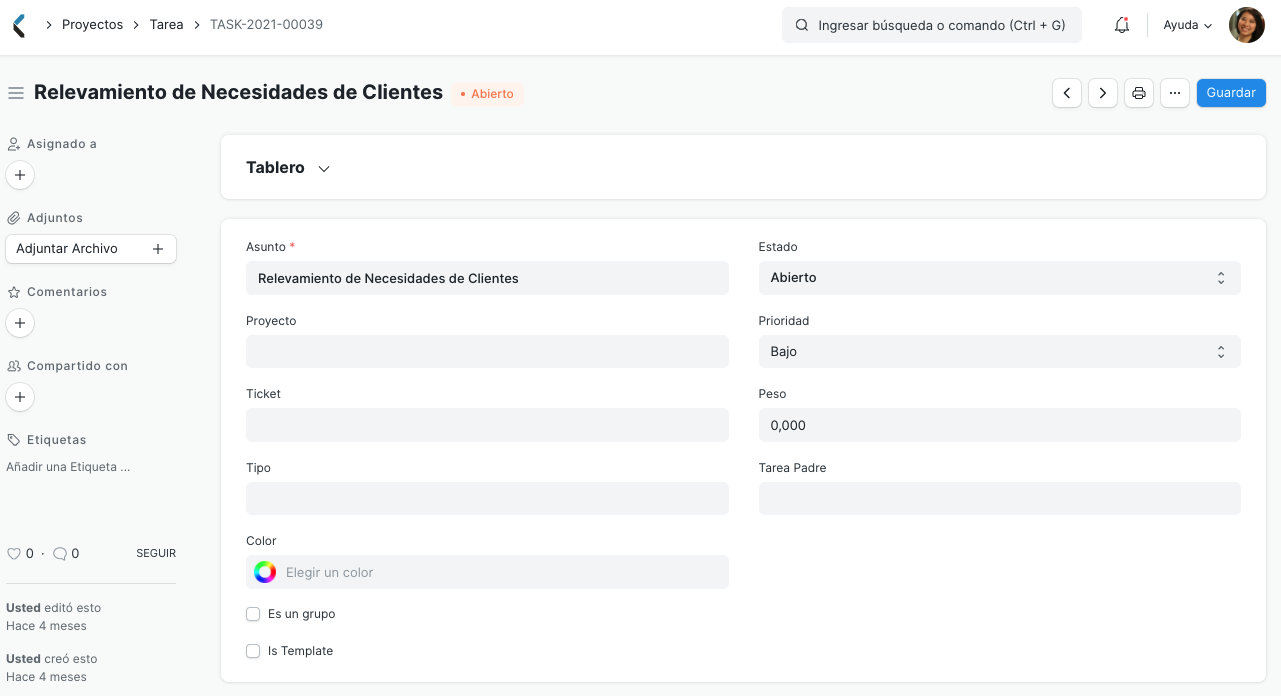Click the Tarea Padre field
The height and width of the screenshot is (696, 1281).
(x=999, y=499)
